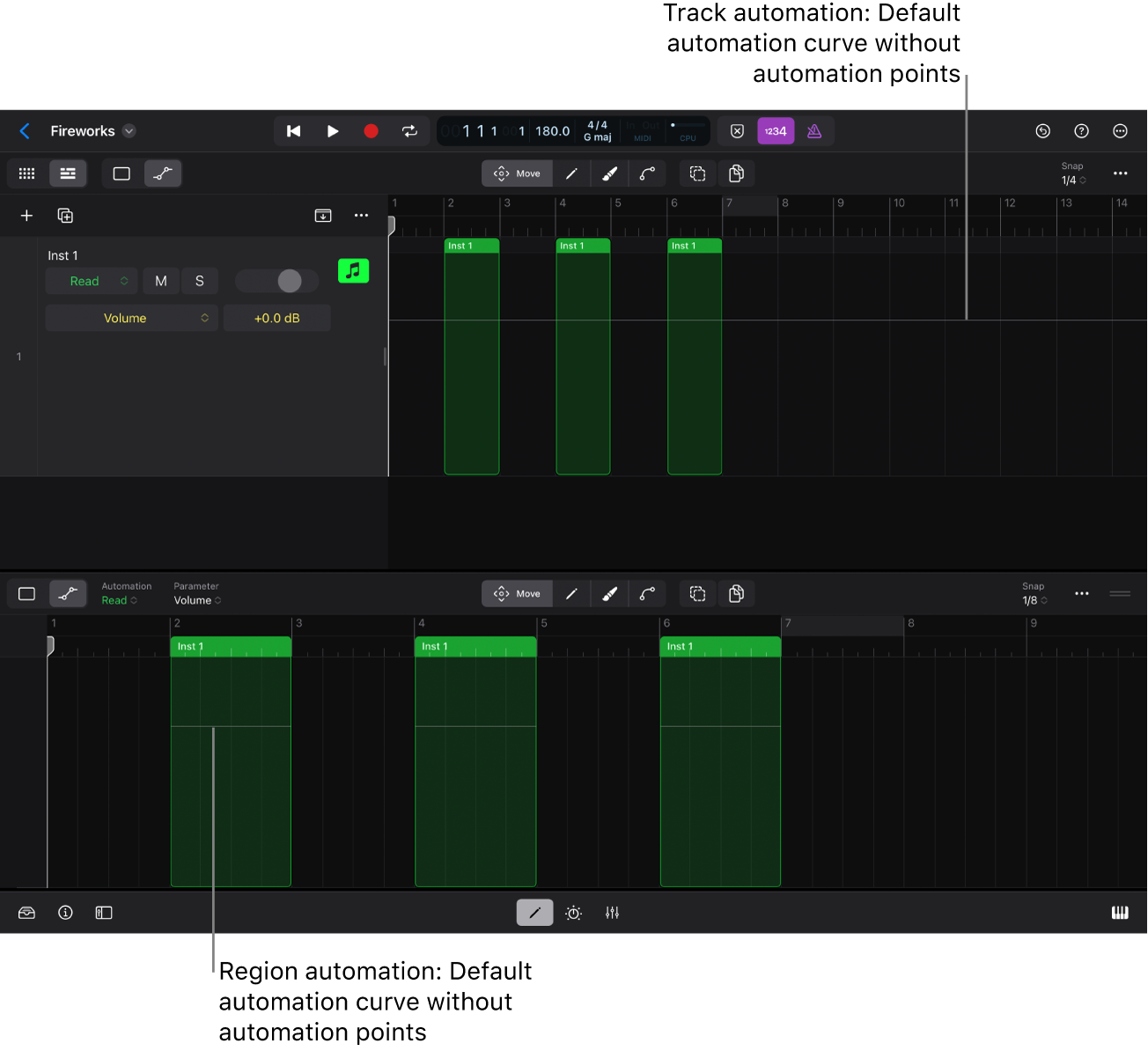Click the red Record button

coord(371,131)
